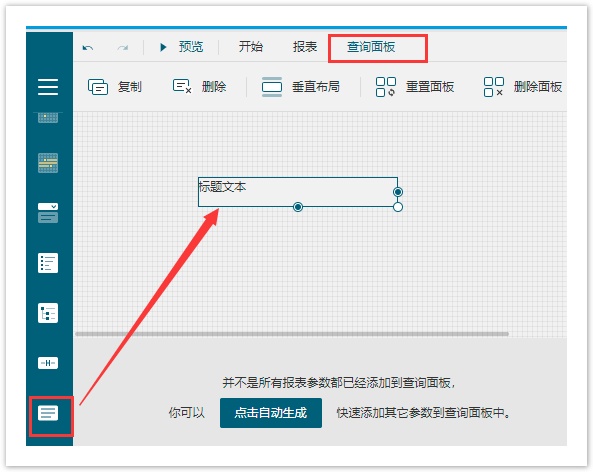Switch to the 开始 tab
Screen dimensions: 593x472
(250, 47)
